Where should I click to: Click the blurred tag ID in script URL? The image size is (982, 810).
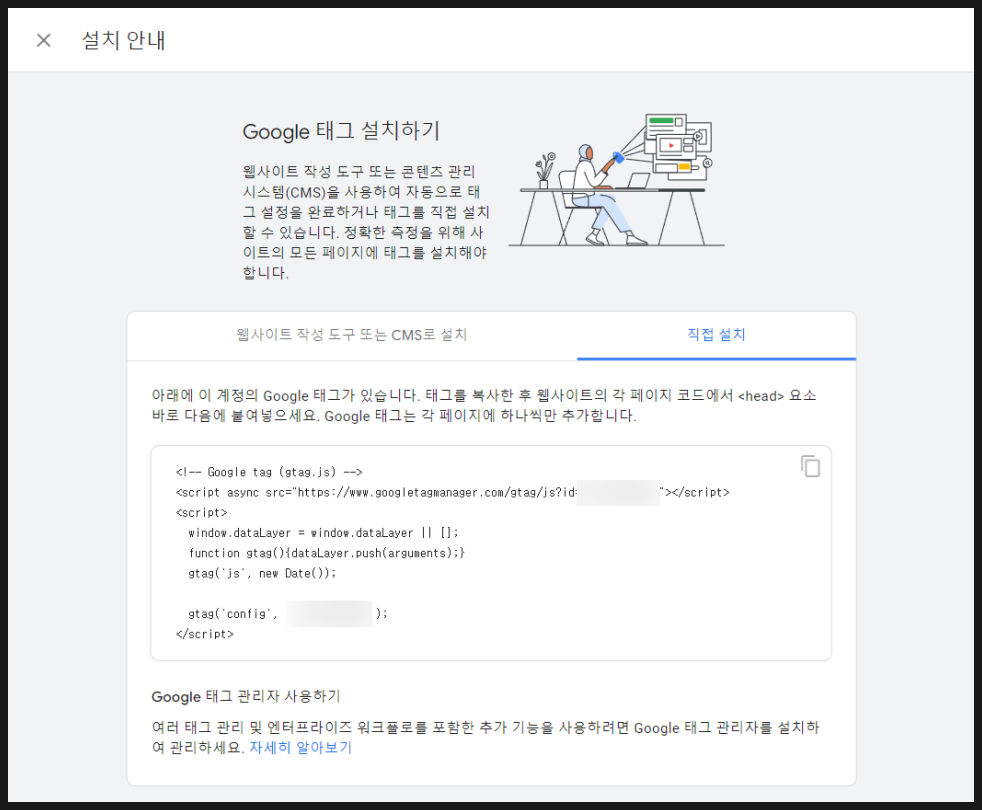pos(618,492)
